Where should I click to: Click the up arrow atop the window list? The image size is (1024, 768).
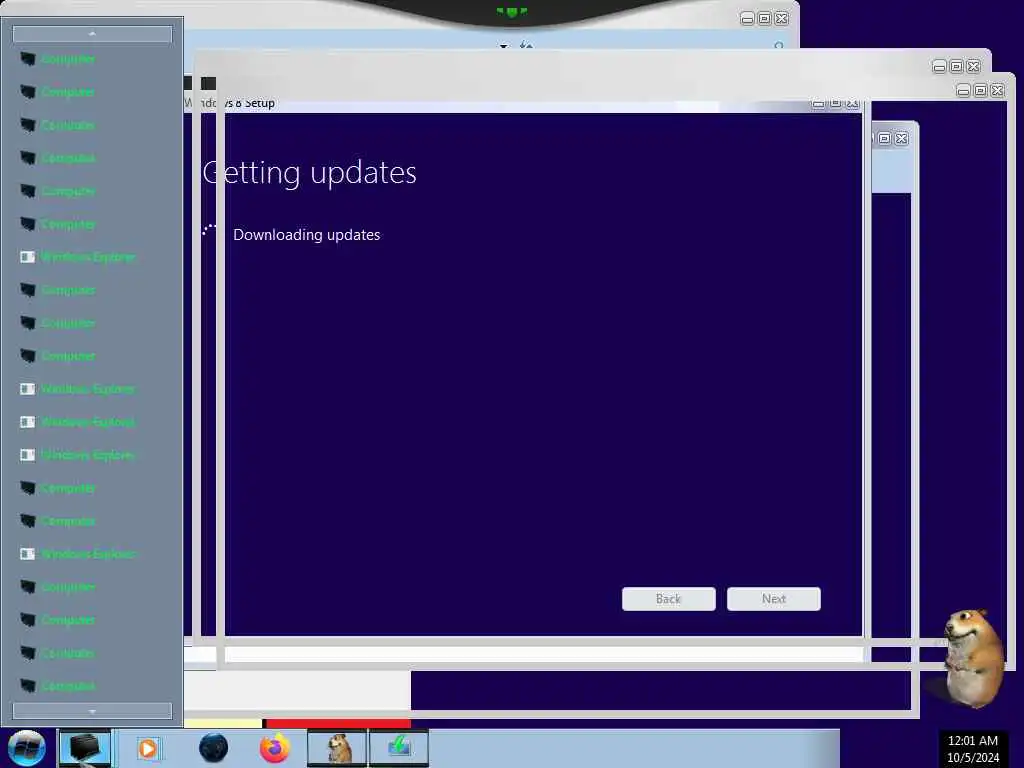tap(92, 34)
